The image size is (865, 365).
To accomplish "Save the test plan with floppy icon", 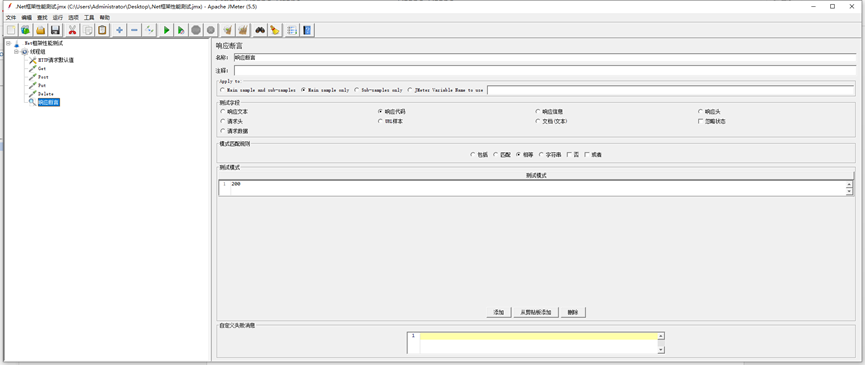I will pyautogui.click(x=55, y=30).
